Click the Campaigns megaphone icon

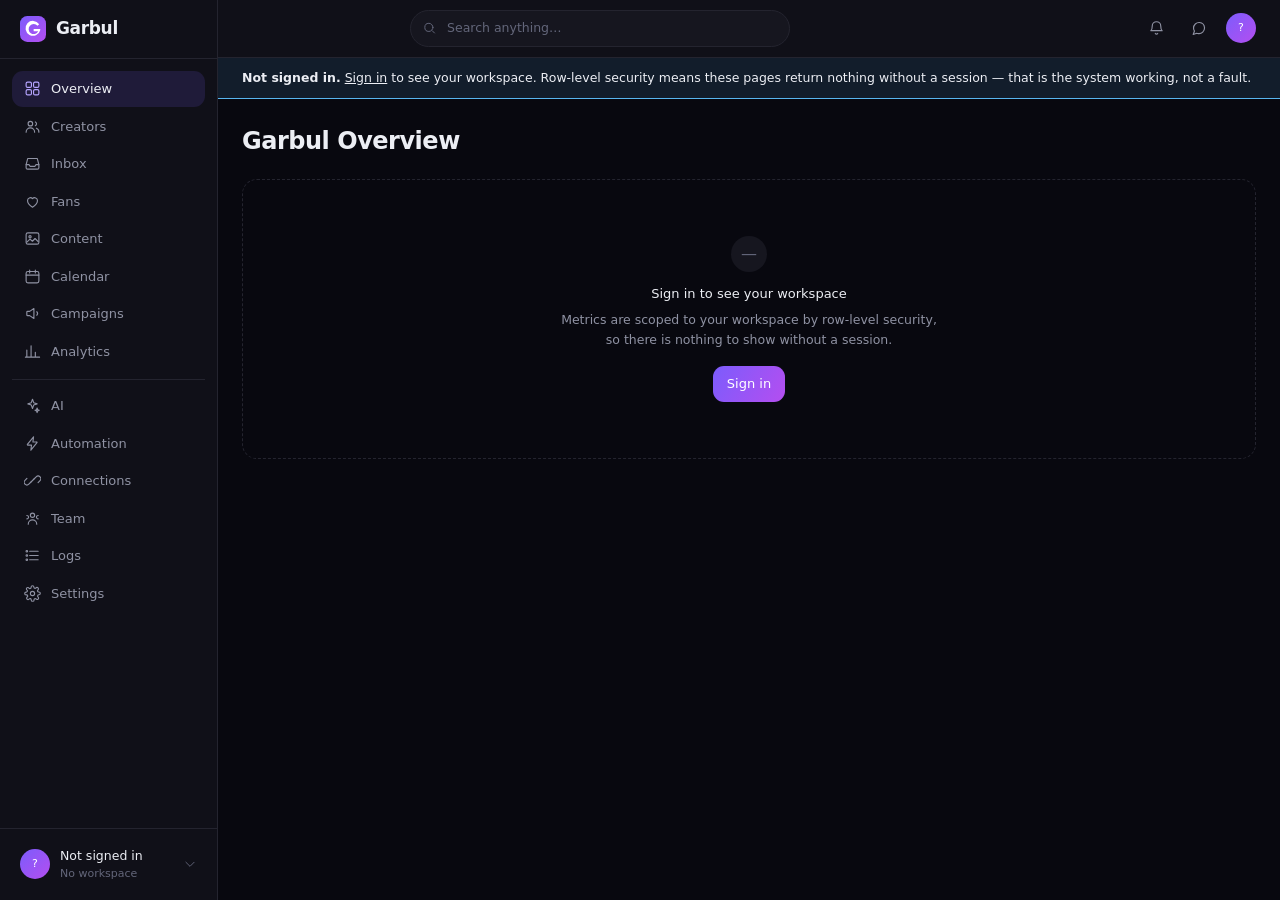tap(32, 314)
